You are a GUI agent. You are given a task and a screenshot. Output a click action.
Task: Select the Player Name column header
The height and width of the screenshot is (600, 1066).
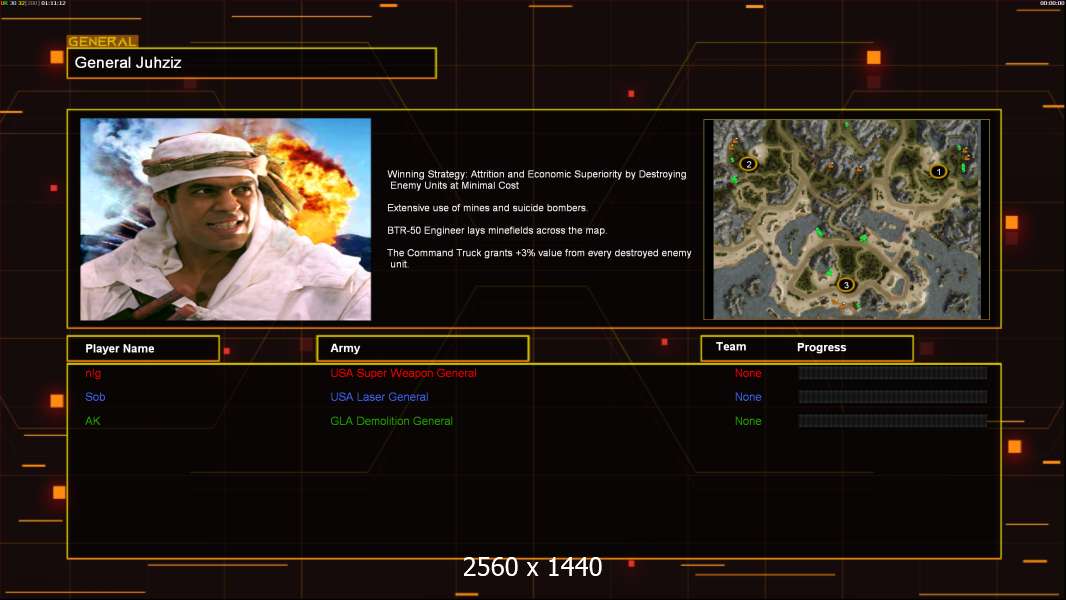pos(143,349)
